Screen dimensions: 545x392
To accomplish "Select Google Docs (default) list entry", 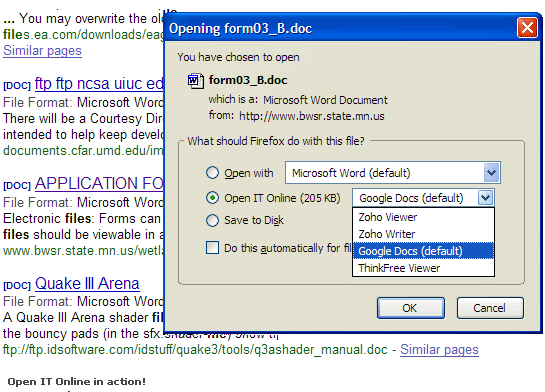I will click(423, 251).
